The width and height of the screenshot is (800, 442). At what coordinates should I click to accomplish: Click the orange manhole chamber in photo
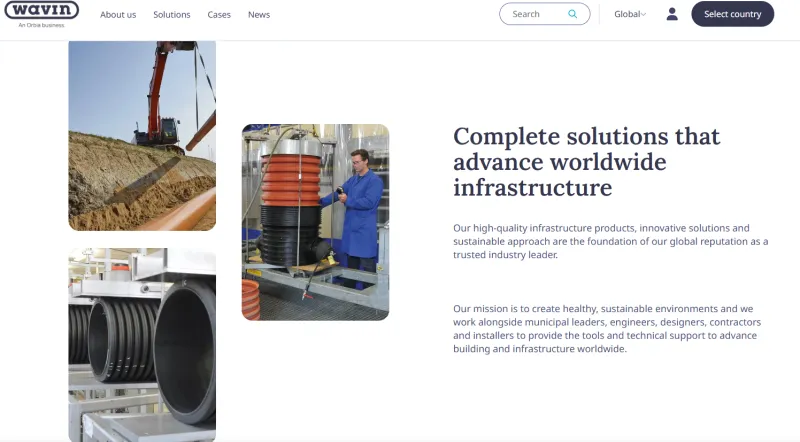(291, 181)
